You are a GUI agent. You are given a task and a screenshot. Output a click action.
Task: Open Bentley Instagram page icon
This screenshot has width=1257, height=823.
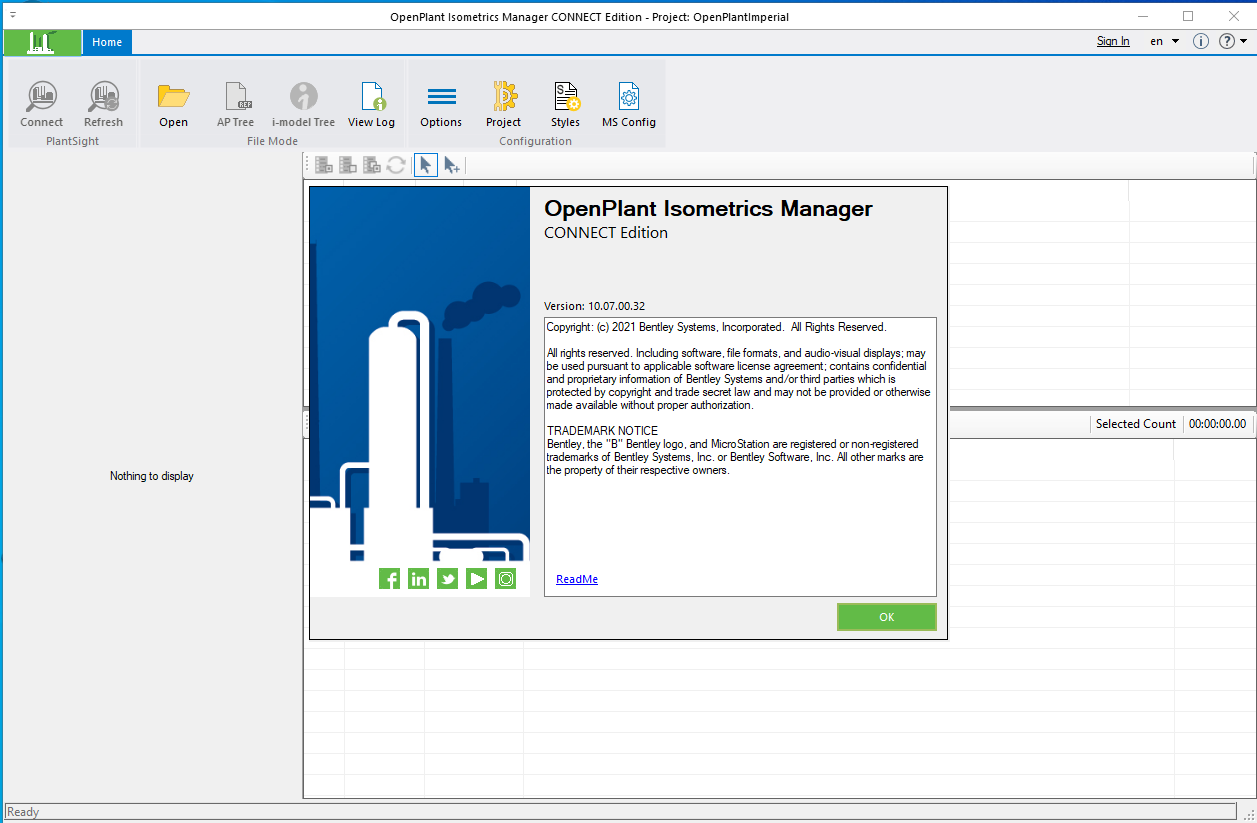506,578
